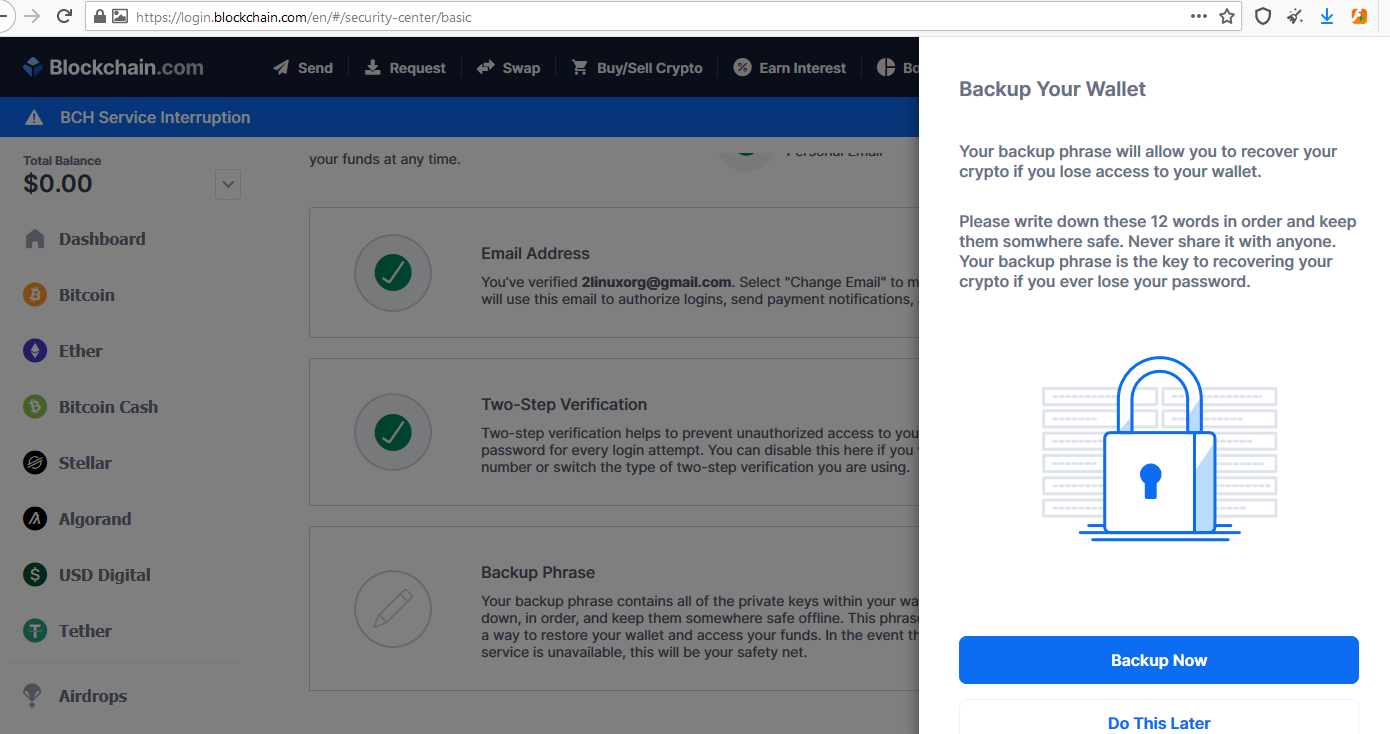Open the Tether wallet in sidebar

[85, 631]
